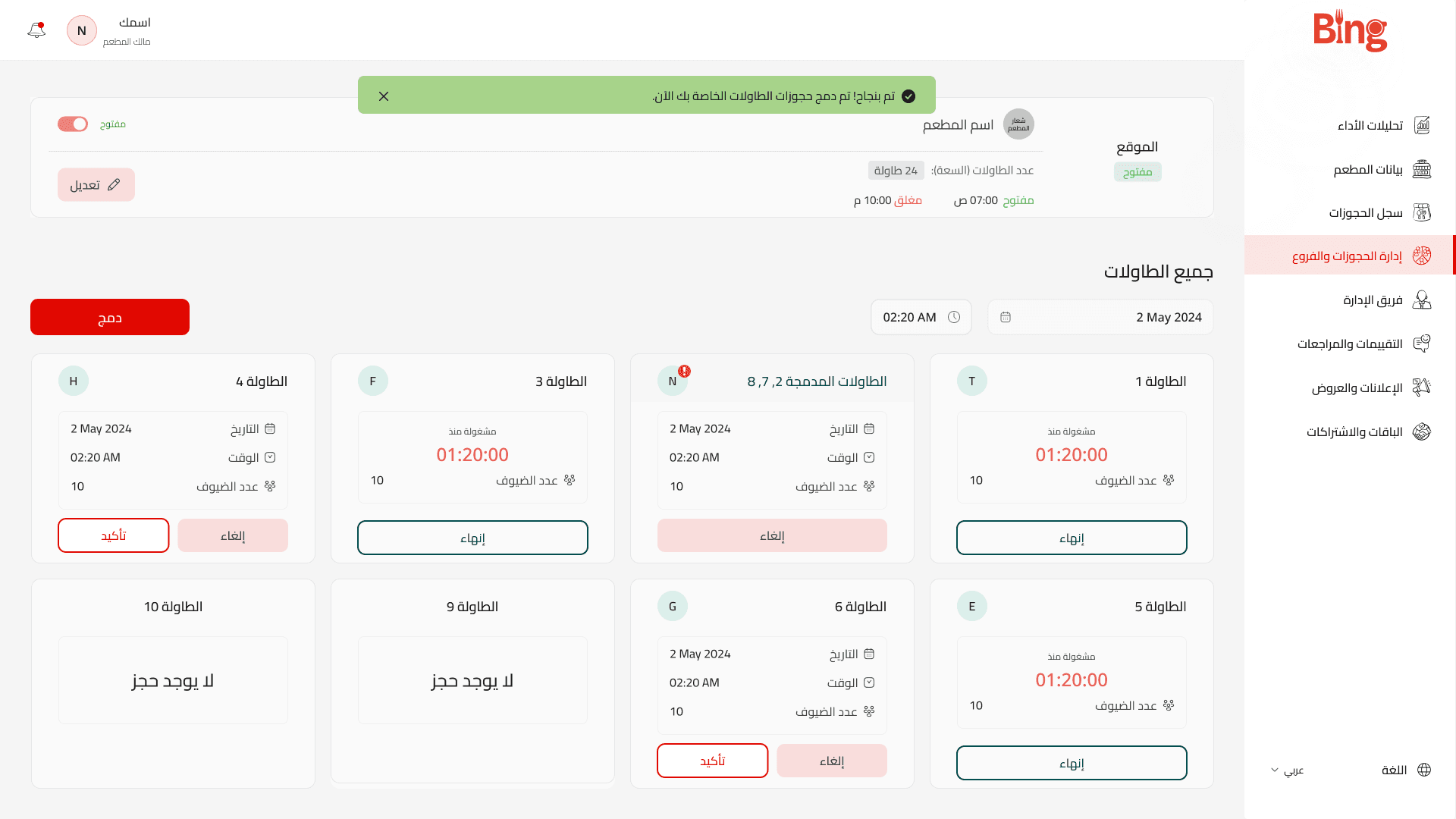Click the management team person icon
The height and width of the screenshot is (819, 1456).
pyautogui.click(x=1422, y=300)
